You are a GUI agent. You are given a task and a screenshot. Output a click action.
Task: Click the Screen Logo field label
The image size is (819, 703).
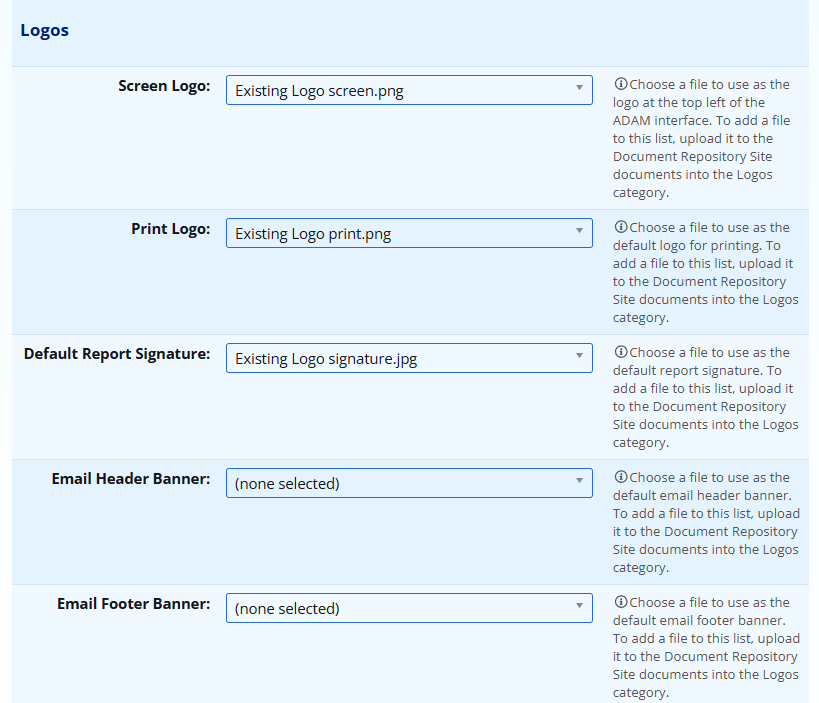pyautogui.click(x=164, y=86)
